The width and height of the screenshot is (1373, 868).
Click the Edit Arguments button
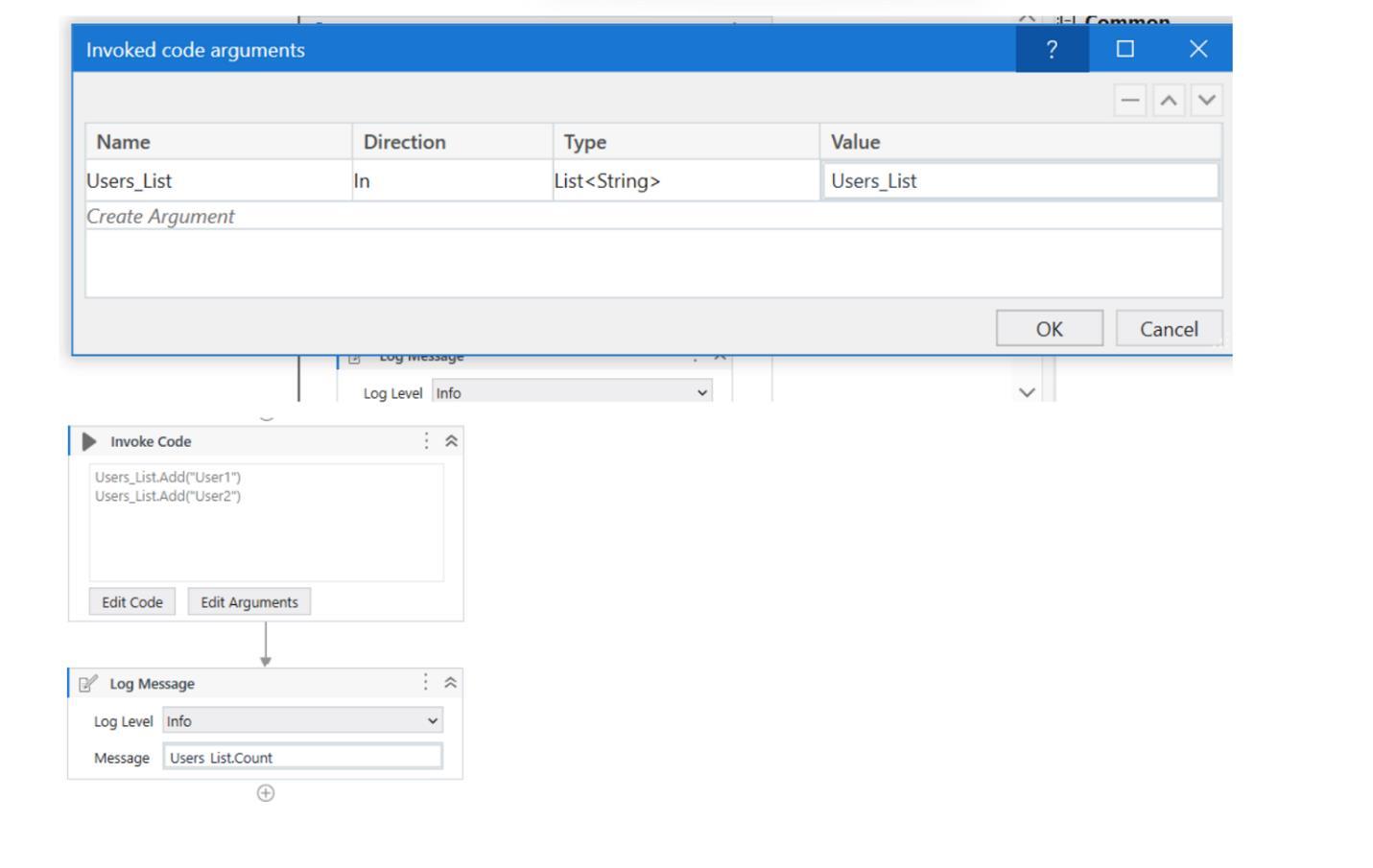tap(249, 602)
